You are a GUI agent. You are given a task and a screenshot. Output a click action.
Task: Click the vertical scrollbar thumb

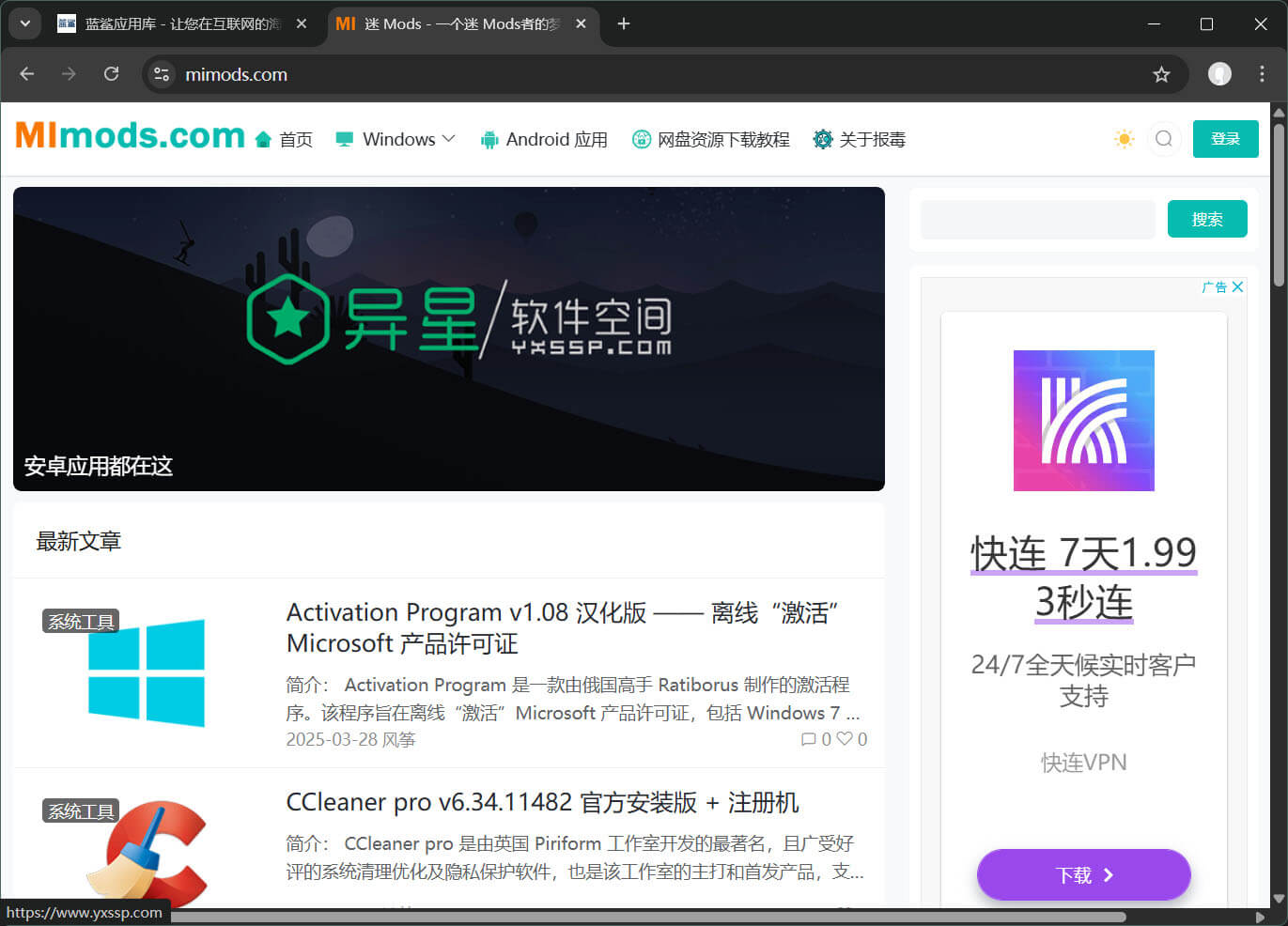coord(1279,203)
